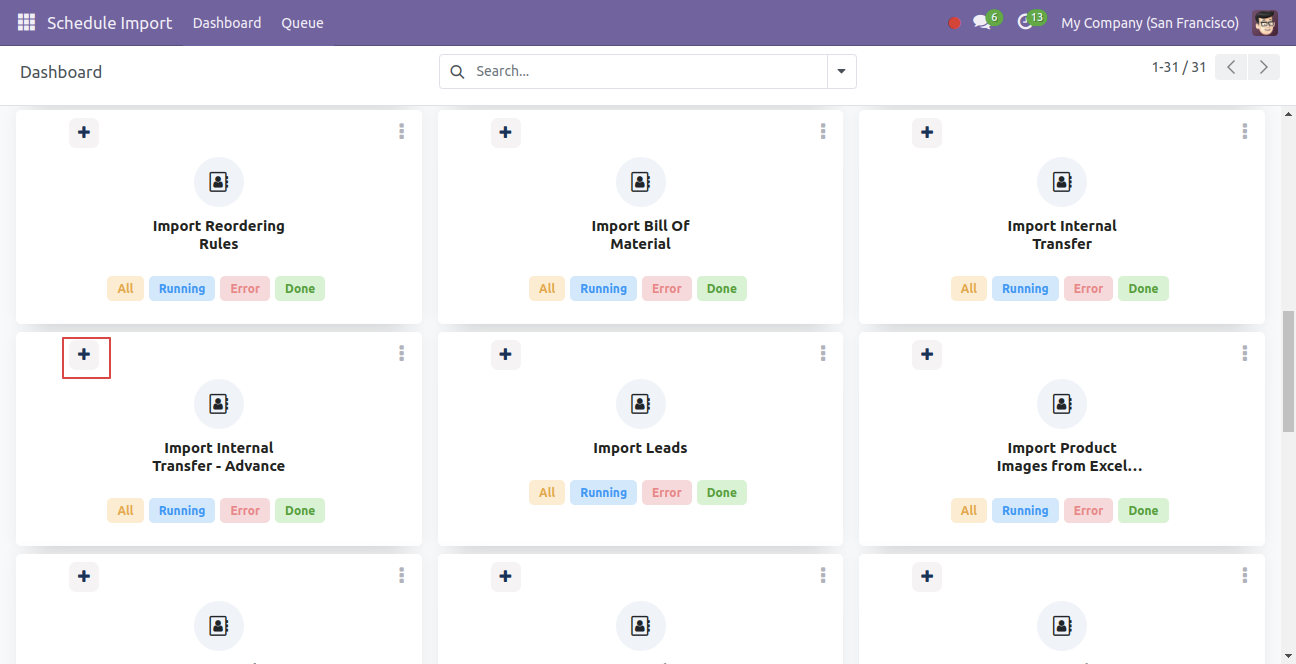Screen dimensions: 1296x664
Task: Open the apps grid home menu
Action: click(x=26, y=22)
